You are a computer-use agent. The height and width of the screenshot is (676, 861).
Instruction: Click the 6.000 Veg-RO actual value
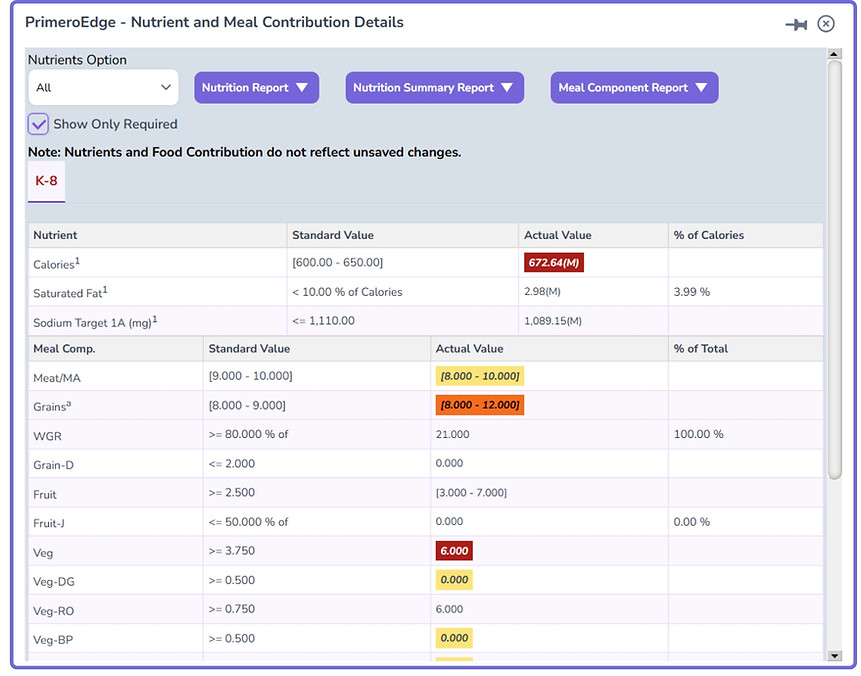[x=449, y=609]
